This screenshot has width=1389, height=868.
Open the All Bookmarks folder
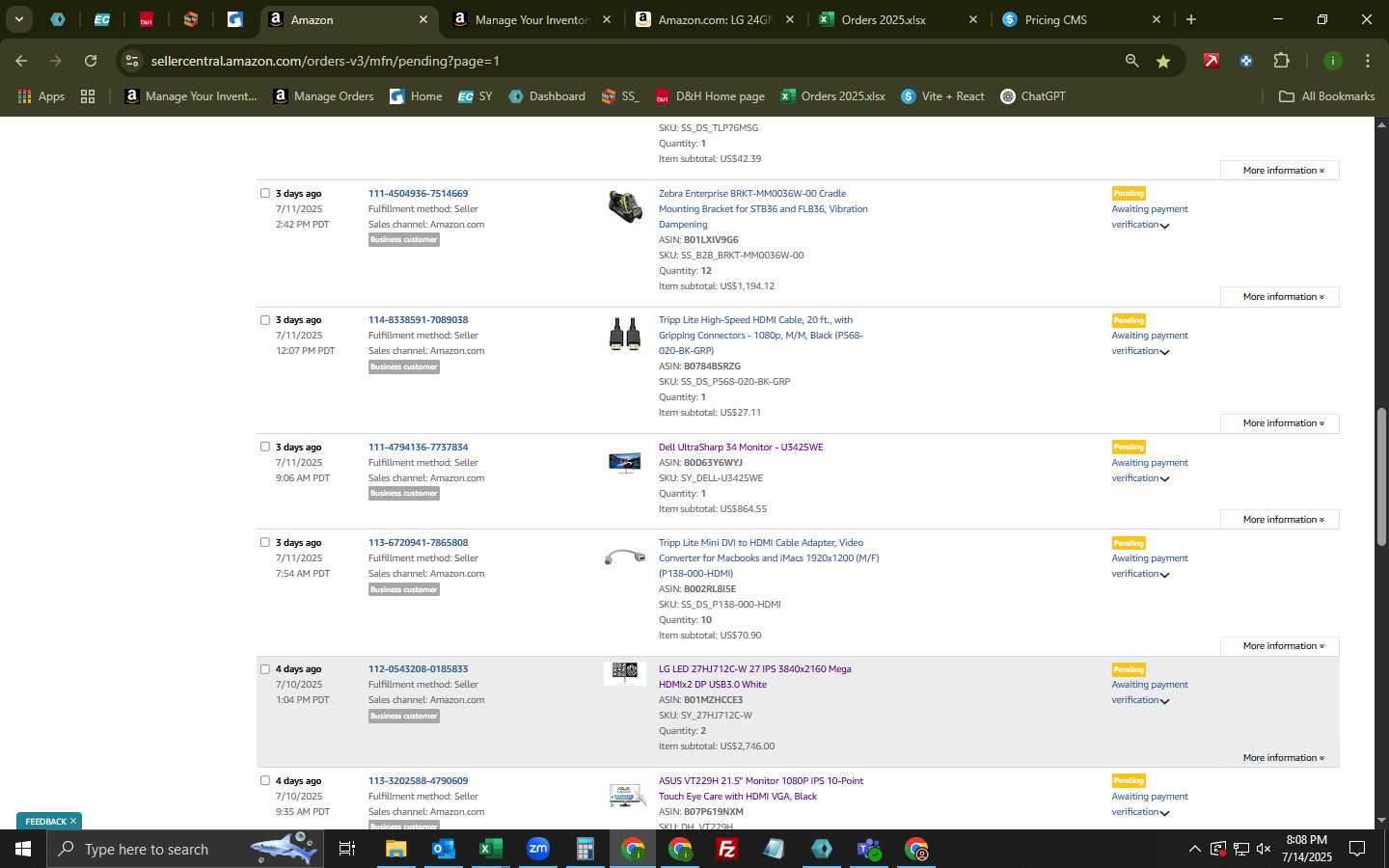1326,96
